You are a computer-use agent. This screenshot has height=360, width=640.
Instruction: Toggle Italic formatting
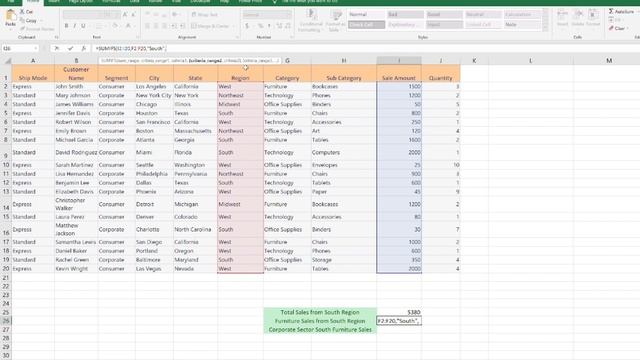[x=75, y=26]
